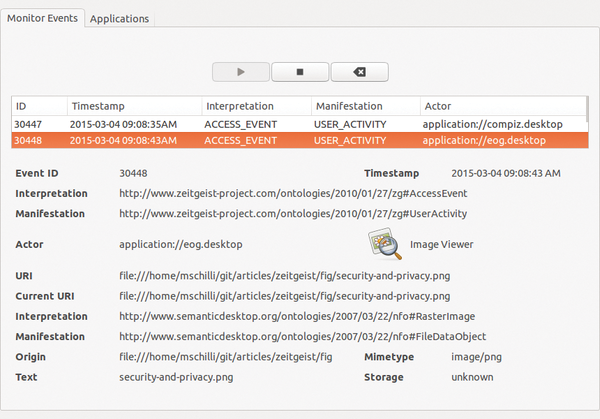600x419 pixels.
Task: Click the zg#AccessEvent interpretation URL
Action: coord(293,194)
